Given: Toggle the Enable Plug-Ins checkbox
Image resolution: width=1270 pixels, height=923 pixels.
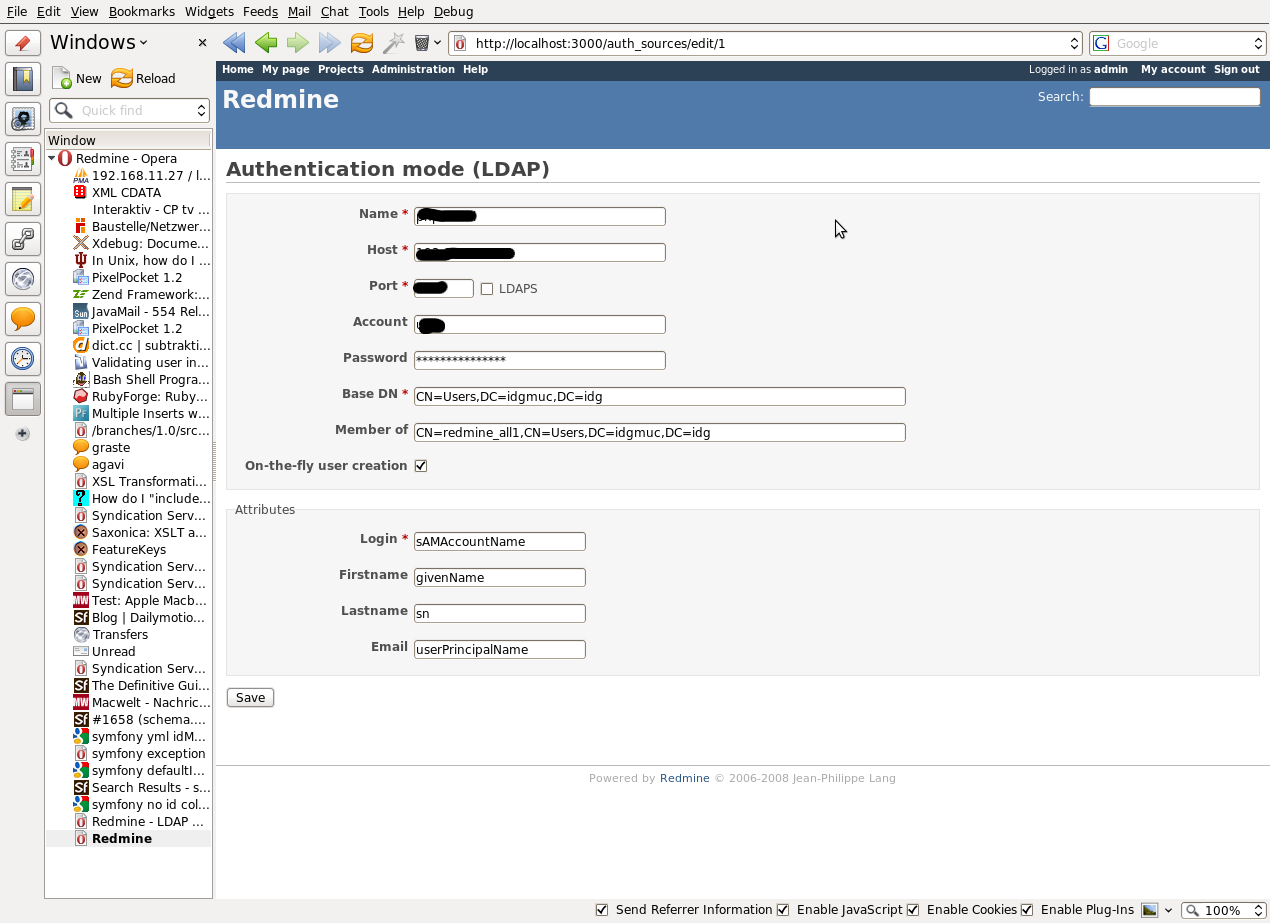Looking at the screenshot, I should tap(1027, 910).
